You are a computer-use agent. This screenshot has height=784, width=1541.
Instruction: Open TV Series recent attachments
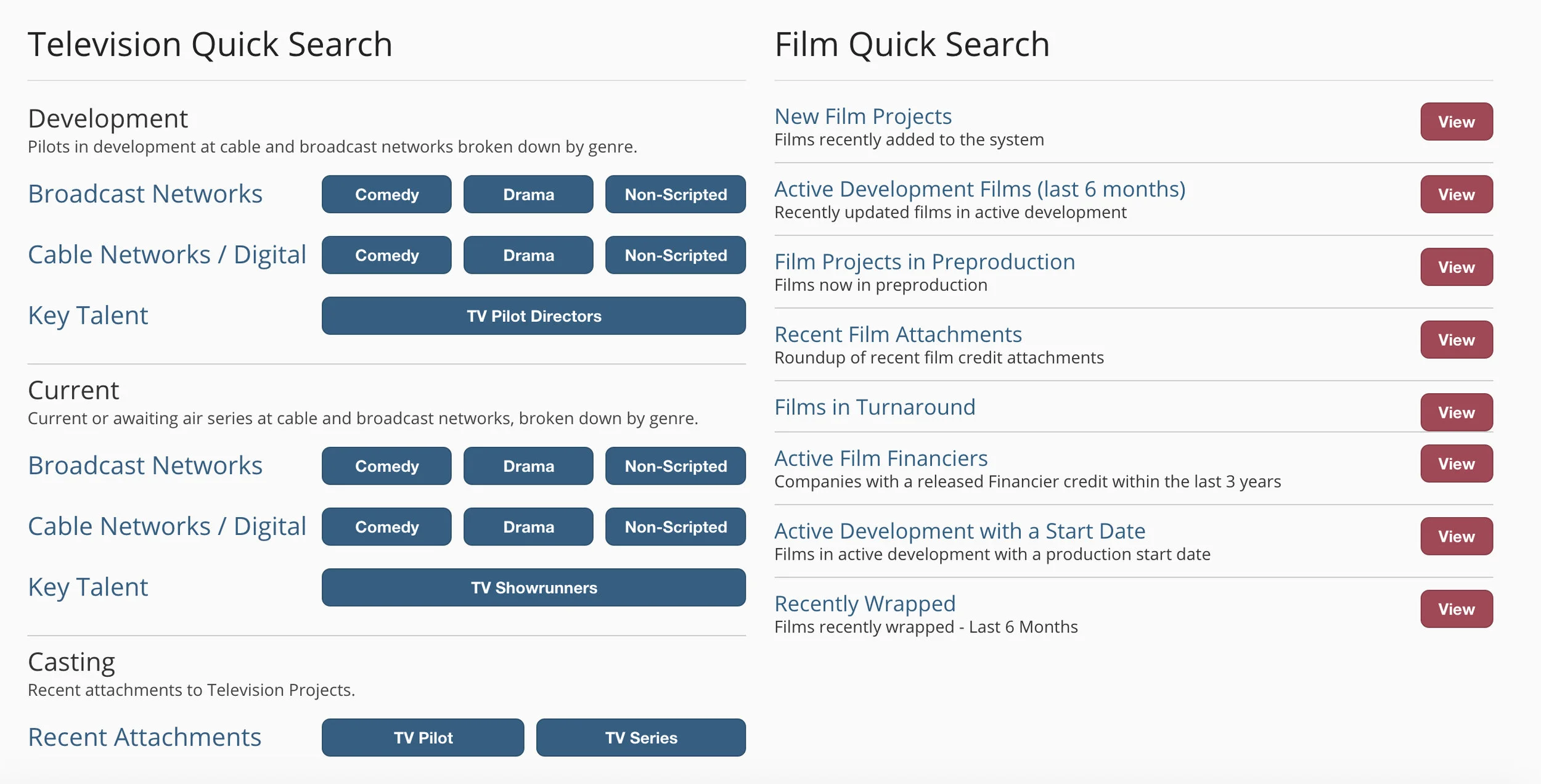[640, 738]
